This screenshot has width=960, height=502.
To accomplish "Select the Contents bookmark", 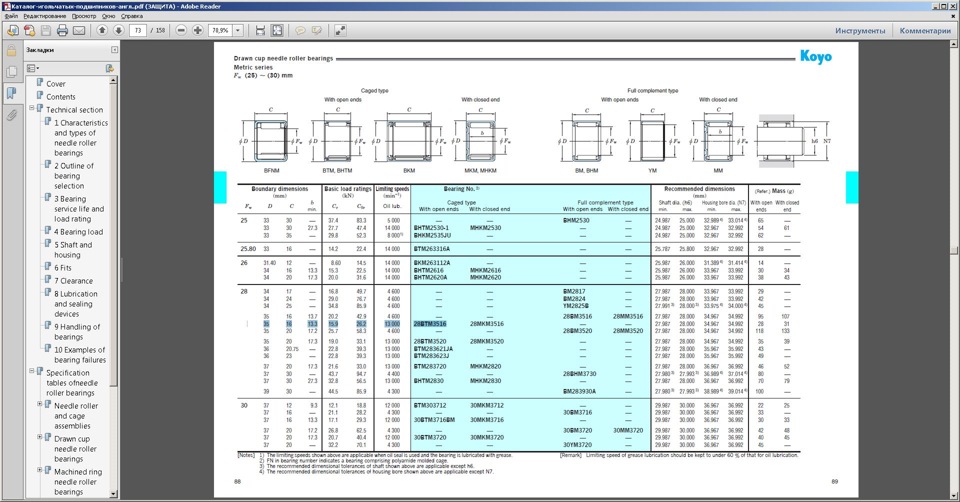I will point(61,97).
